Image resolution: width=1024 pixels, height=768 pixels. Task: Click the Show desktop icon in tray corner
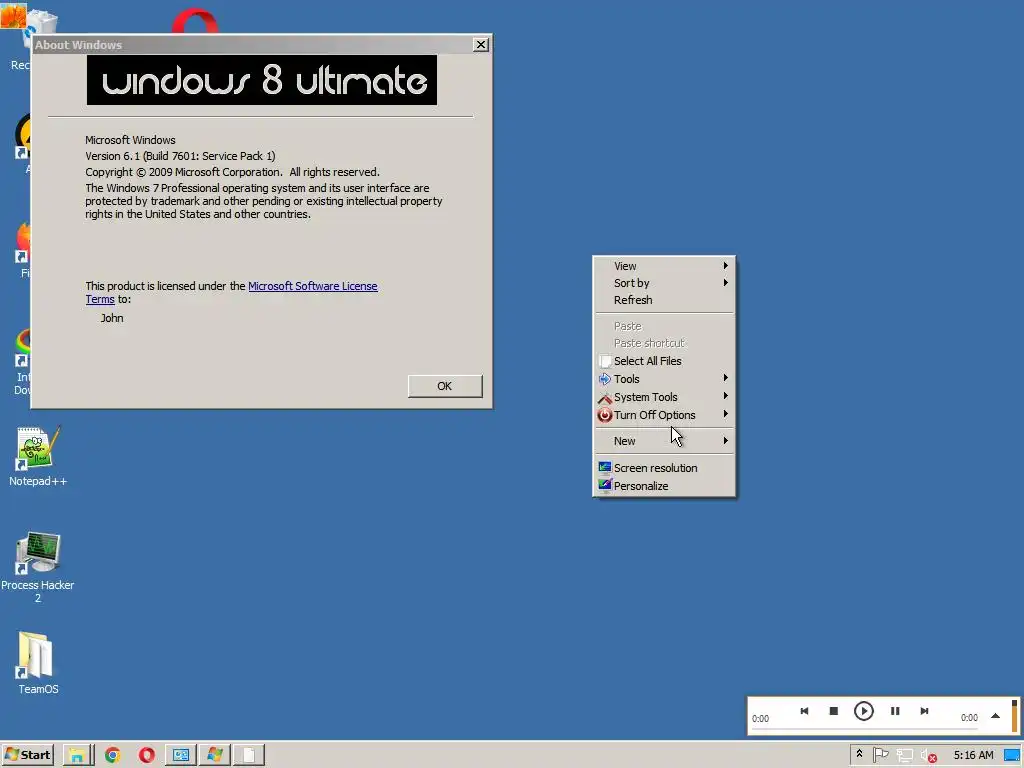click(x=1012, y=756)
